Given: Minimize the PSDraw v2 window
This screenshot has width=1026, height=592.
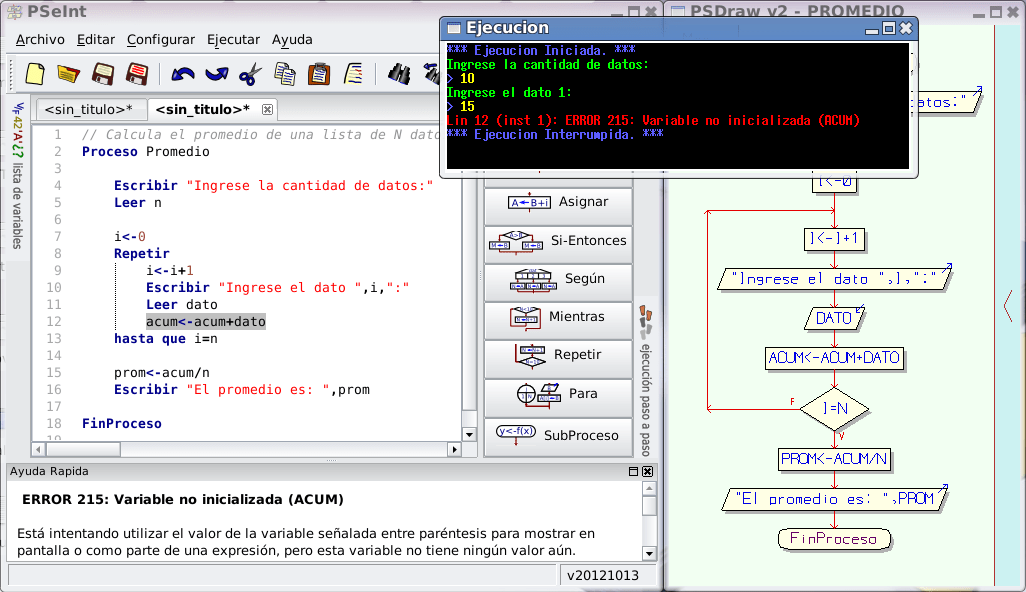Looking at the screenshot, I should [x=979, y=12].
